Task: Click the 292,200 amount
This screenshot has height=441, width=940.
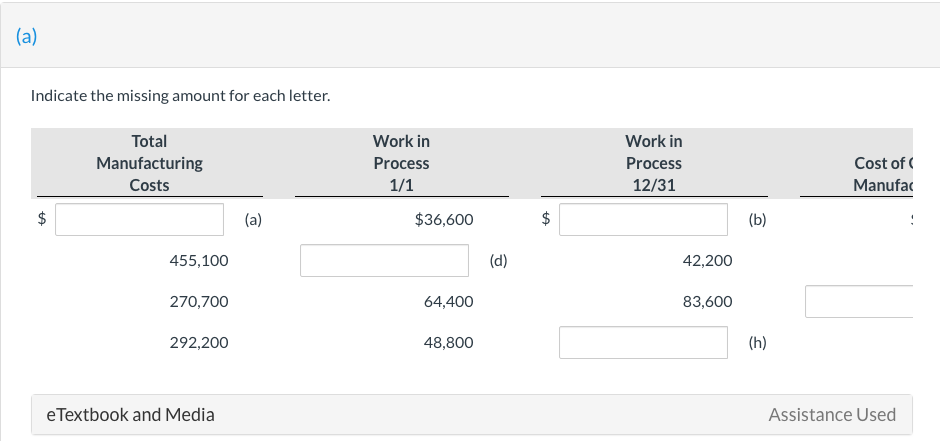Action: point(200,343)
